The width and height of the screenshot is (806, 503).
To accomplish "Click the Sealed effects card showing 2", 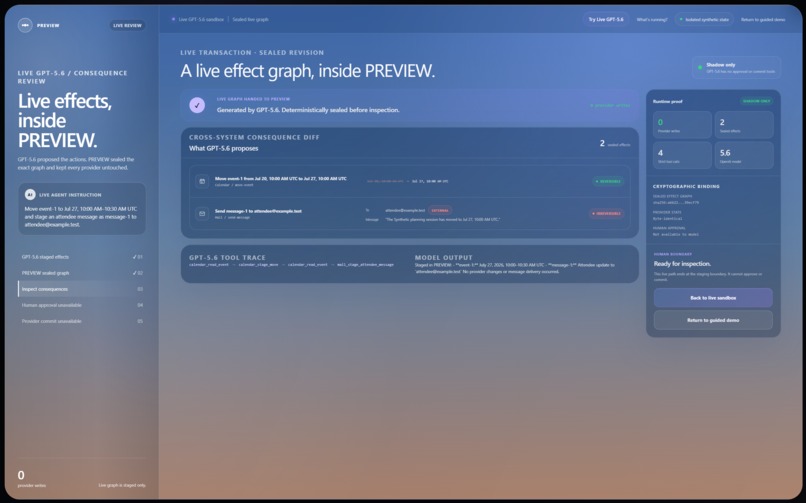I will [x=744, y=125].
